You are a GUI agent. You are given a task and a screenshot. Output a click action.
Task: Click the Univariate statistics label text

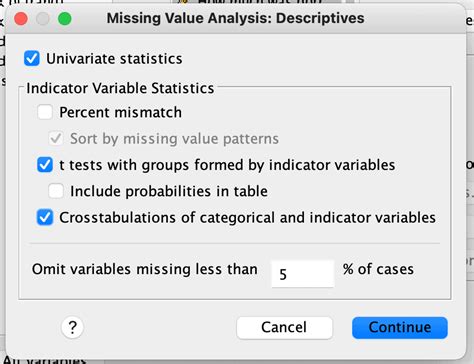coord(114,59)
